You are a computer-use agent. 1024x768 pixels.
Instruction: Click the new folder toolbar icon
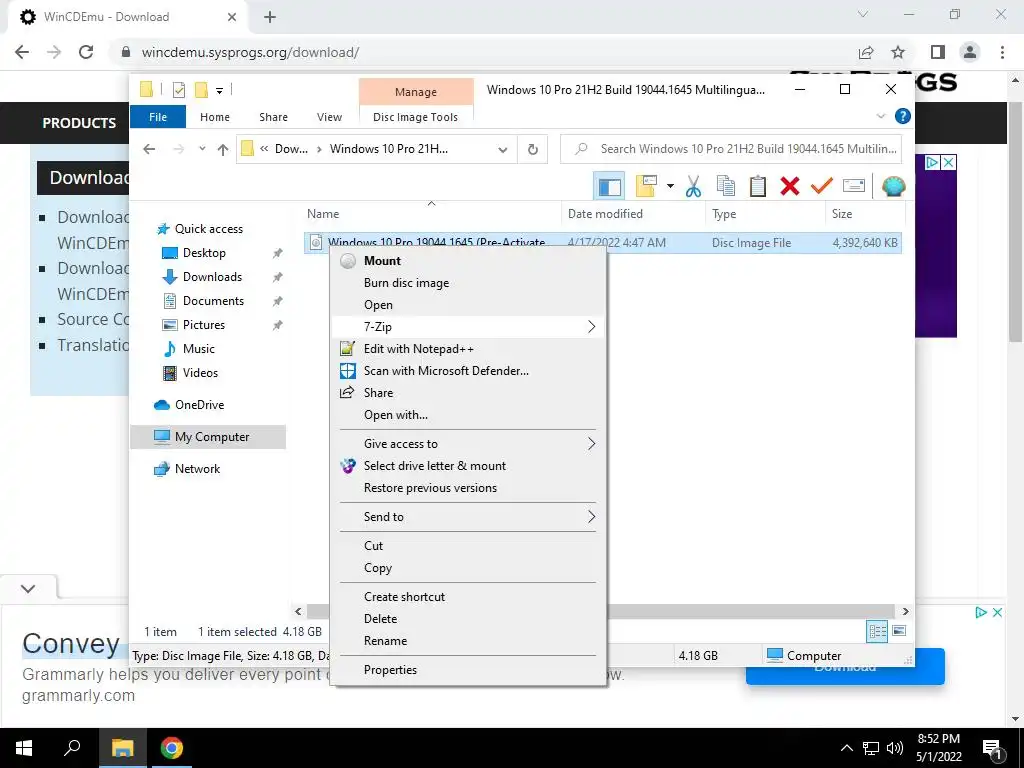click(646, 186)
